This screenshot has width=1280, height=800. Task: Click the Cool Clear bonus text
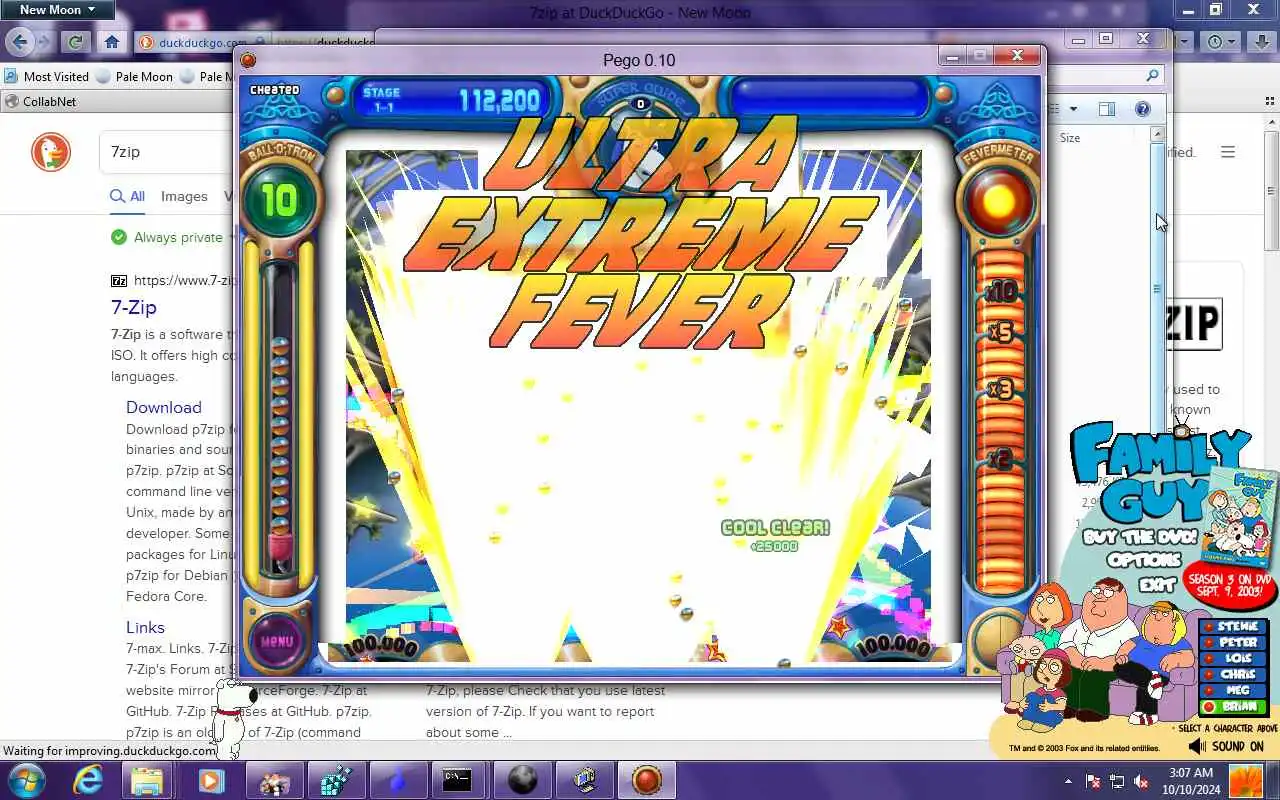tap(775, 528)
